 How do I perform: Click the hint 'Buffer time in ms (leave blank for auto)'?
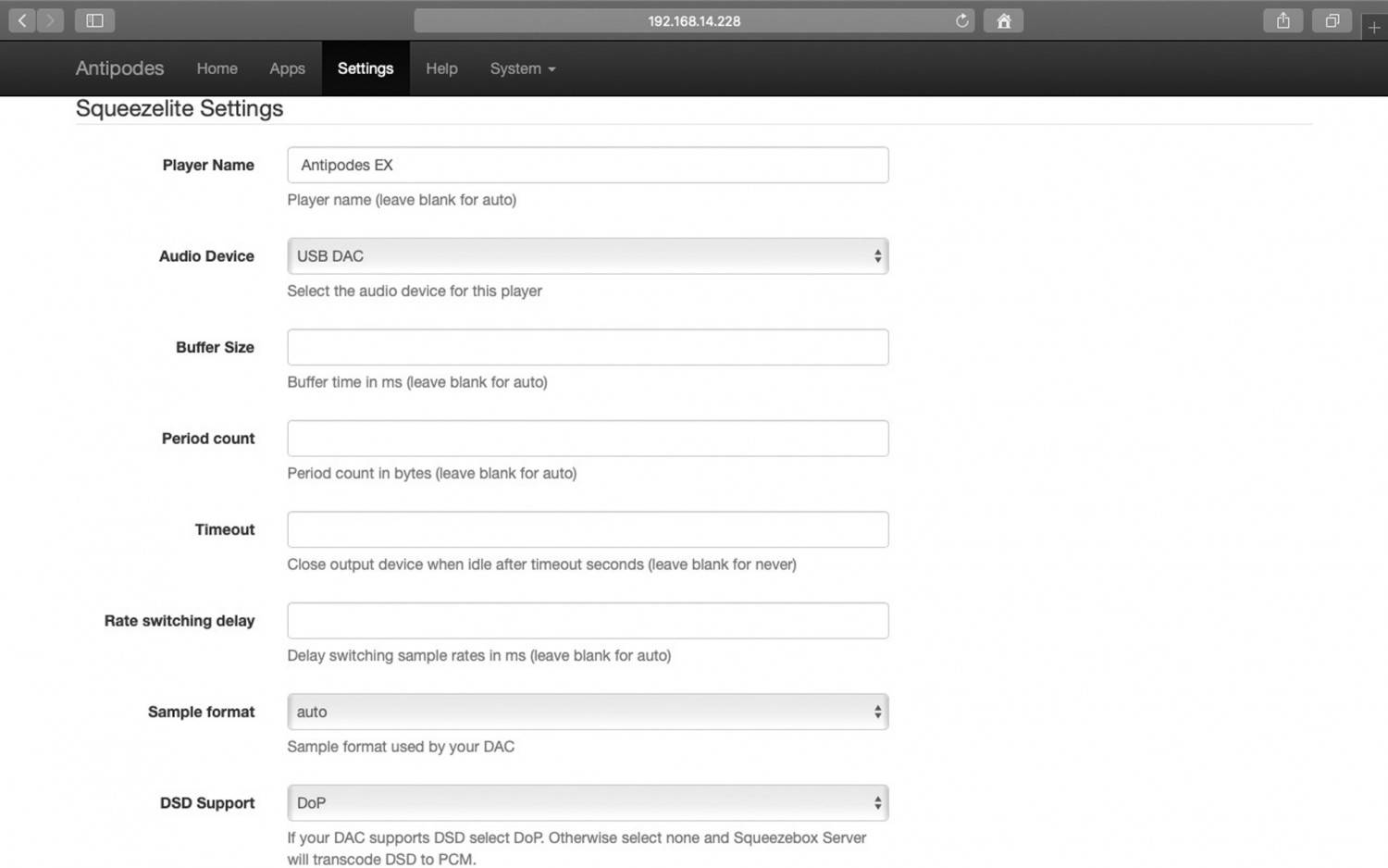pyautogui.click(x=417, y=382)
